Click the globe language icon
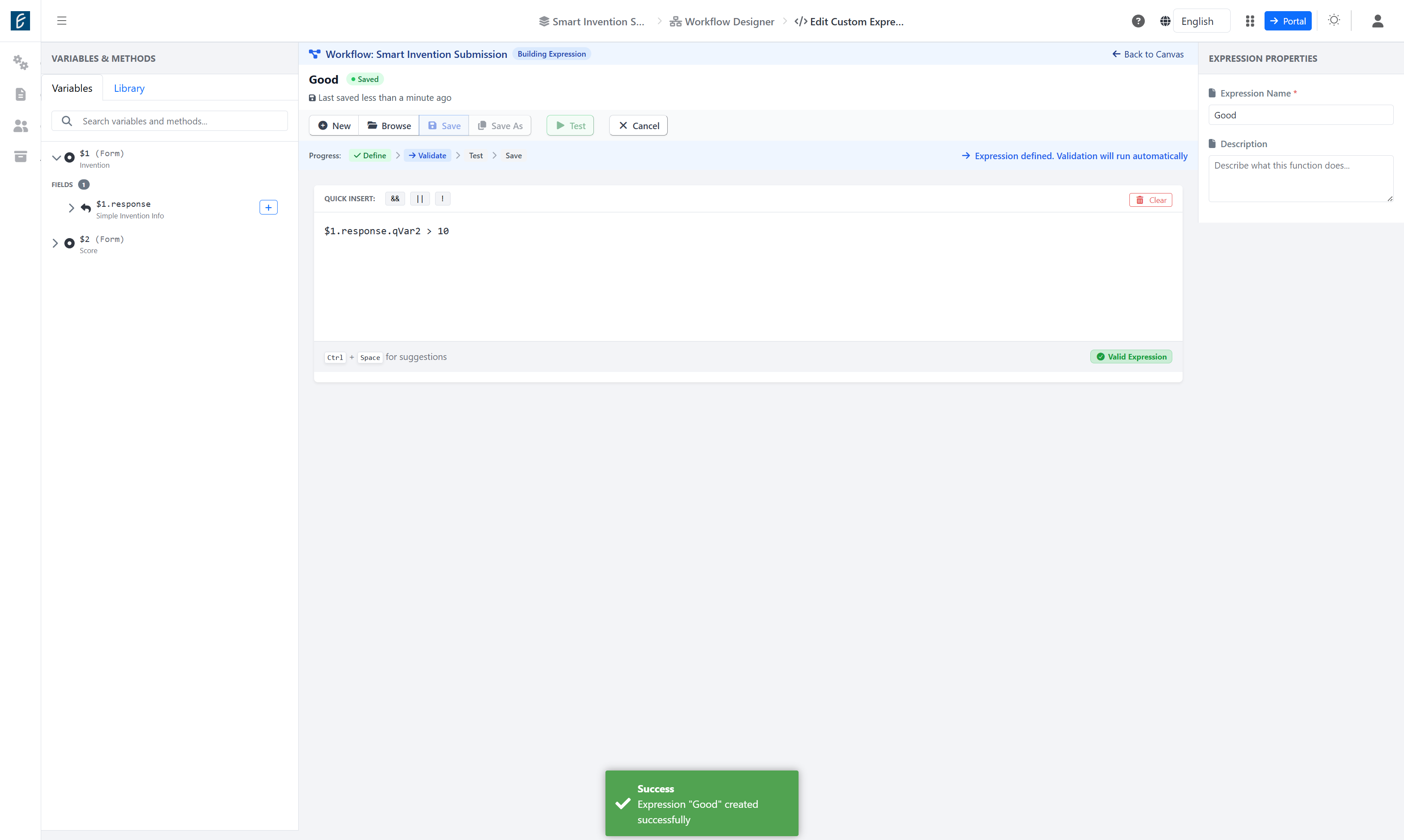This screenshot has height=840, width=1404. click(1165, 21)
